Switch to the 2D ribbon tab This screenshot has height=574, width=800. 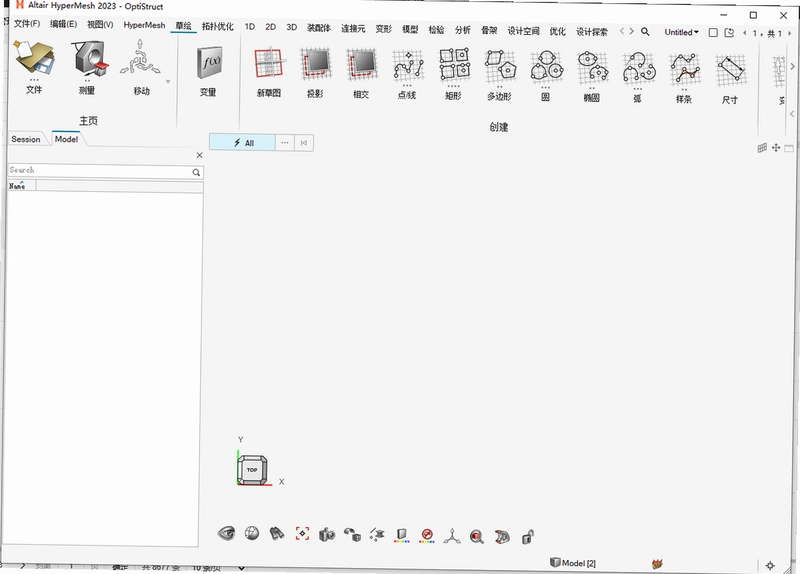[x=270, y=27]
